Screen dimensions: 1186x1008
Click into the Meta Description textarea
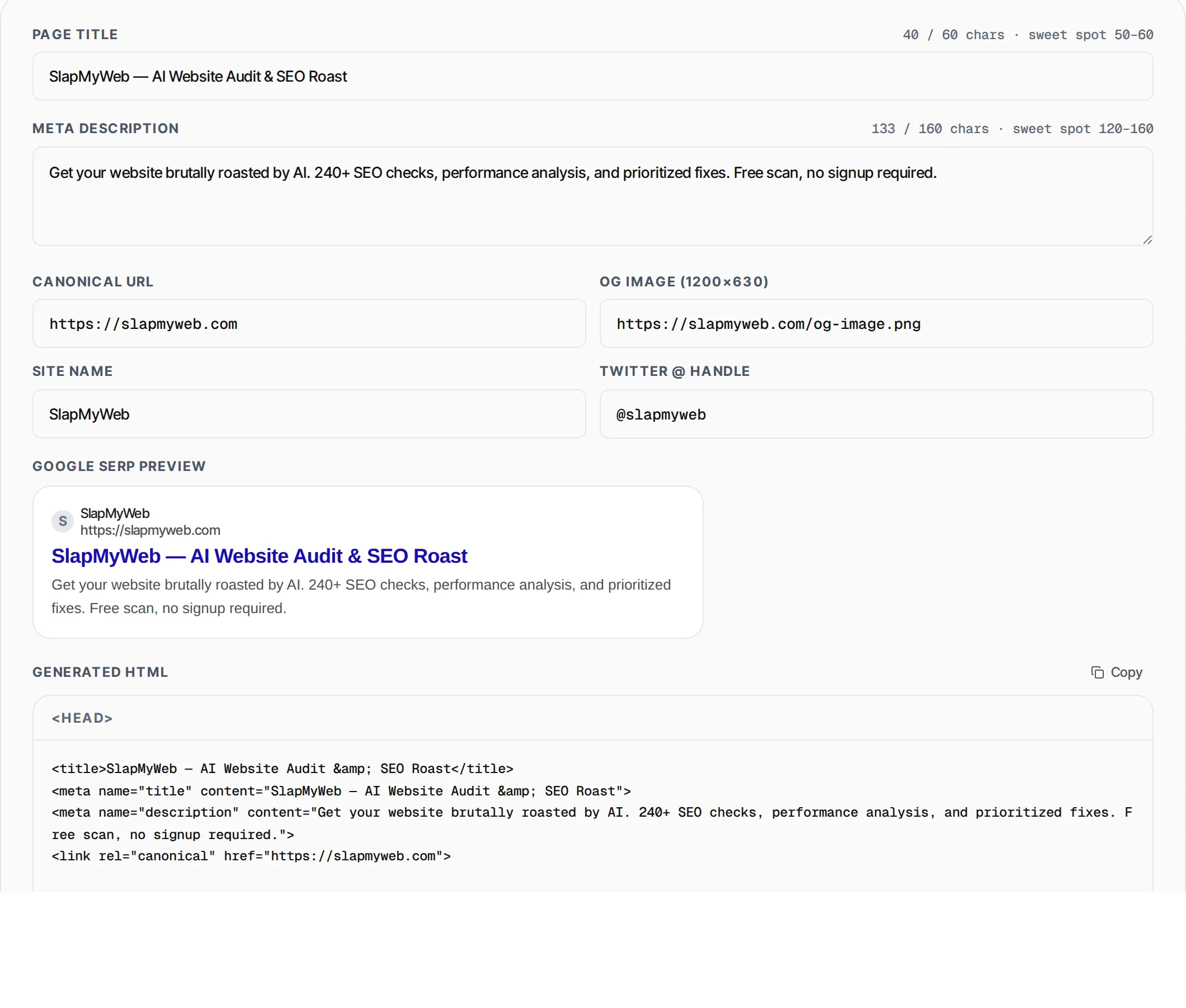click(592, 196)
